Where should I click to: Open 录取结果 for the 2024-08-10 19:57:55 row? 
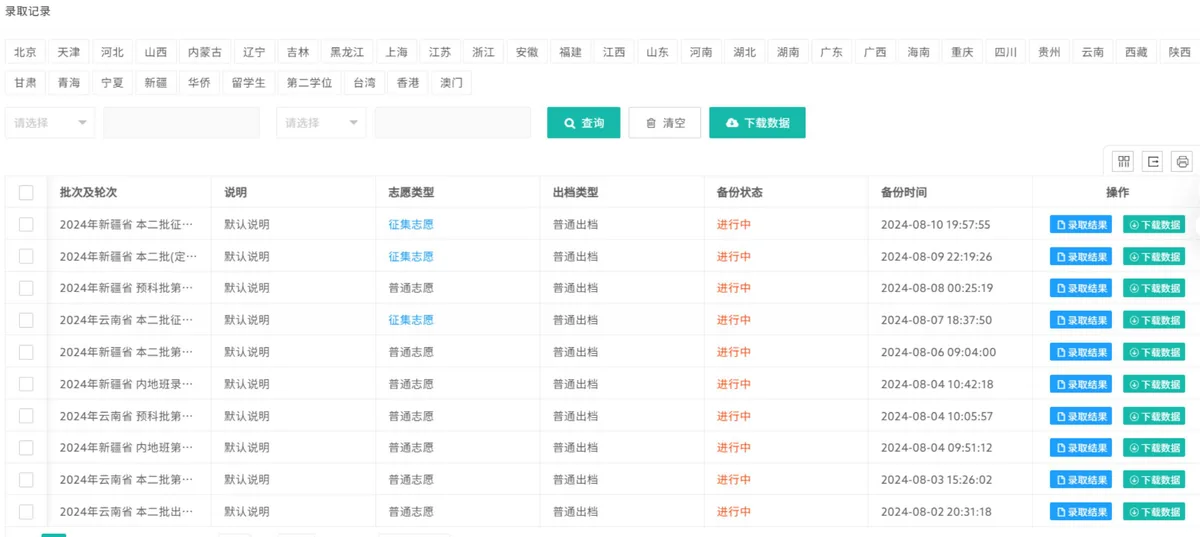(1081, 225)
